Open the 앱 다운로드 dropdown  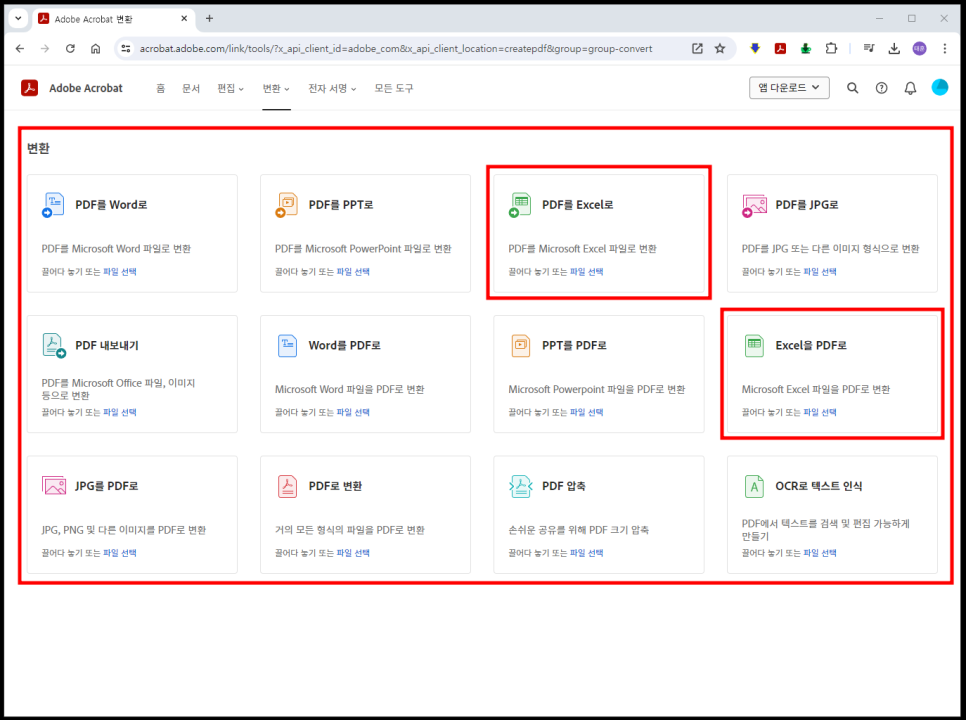[x=789, y=87]
